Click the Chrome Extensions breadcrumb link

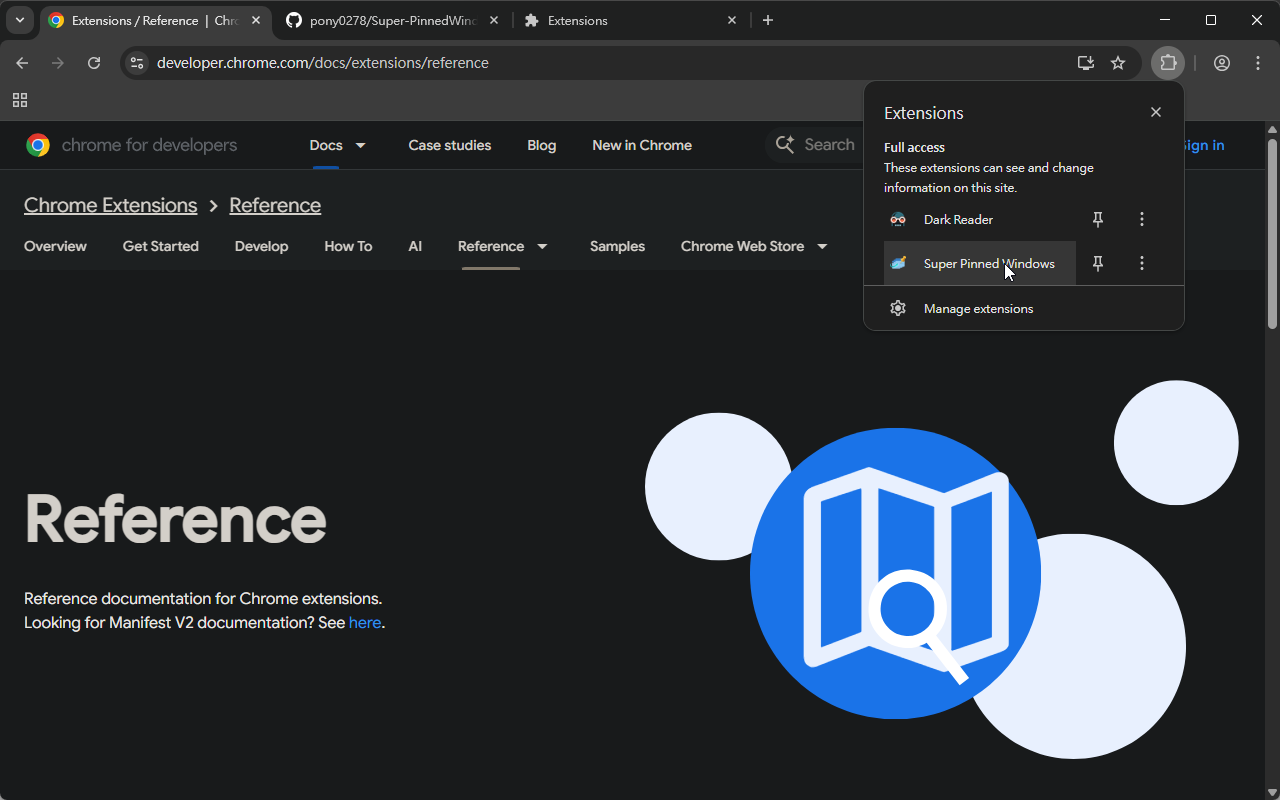tap(111, 205)
